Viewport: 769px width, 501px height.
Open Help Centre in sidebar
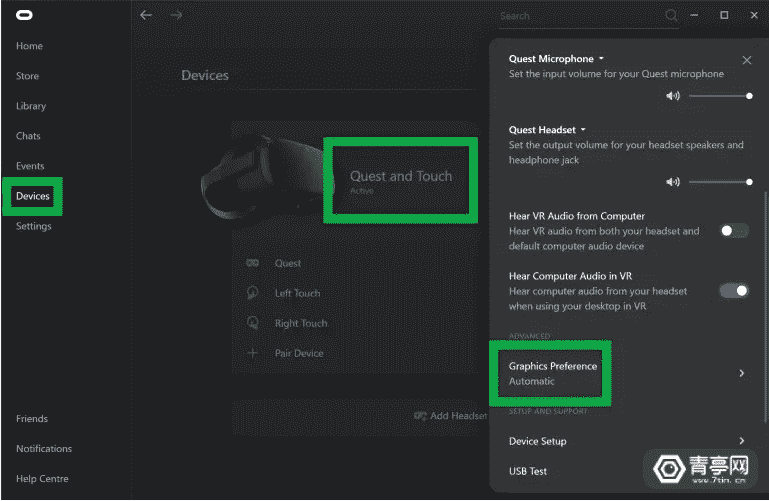pyautogui.click(x=42, y=478)
